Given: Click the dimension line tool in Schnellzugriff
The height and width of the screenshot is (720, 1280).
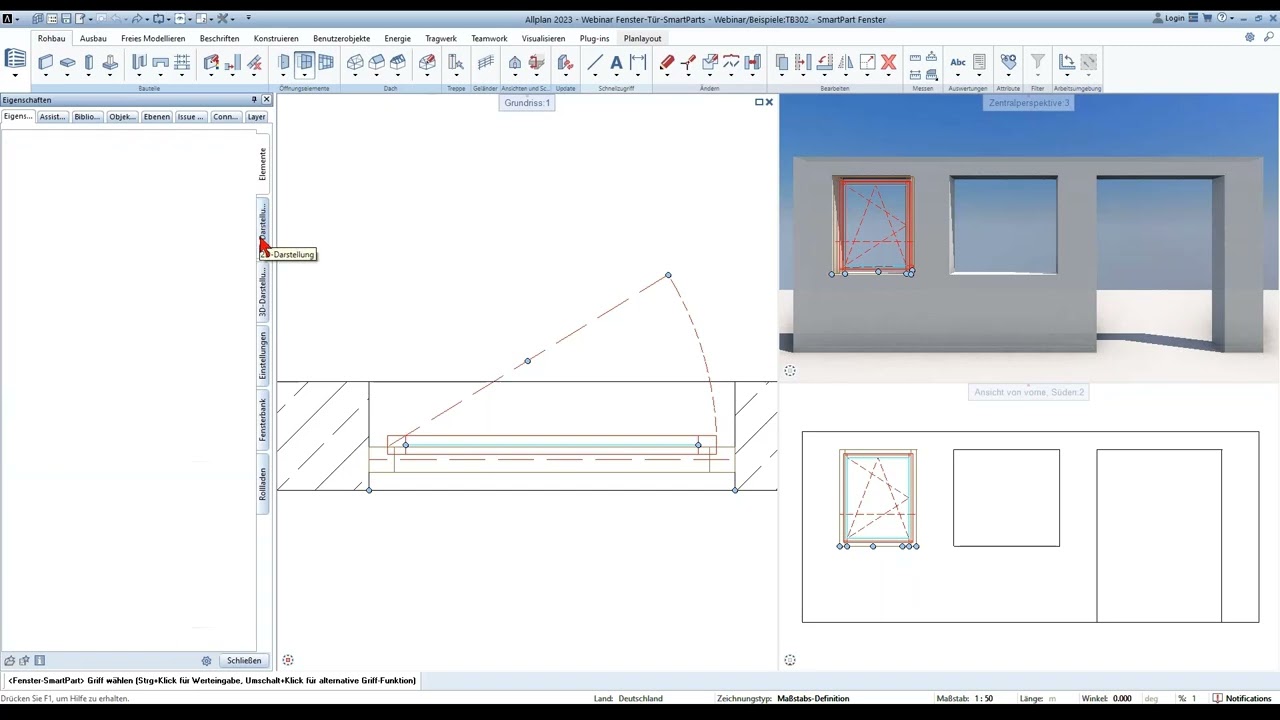Looking at the screenshot, I should click(x=638, y=62).
